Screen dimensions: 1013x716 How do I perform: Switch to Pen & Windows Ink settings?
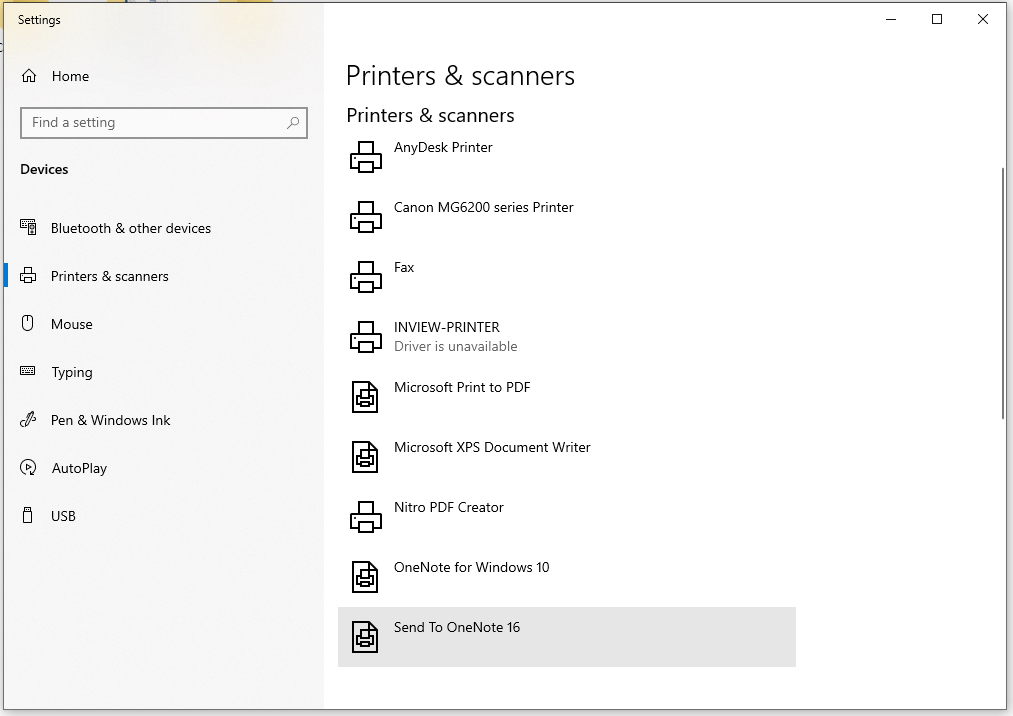(110, 420)
